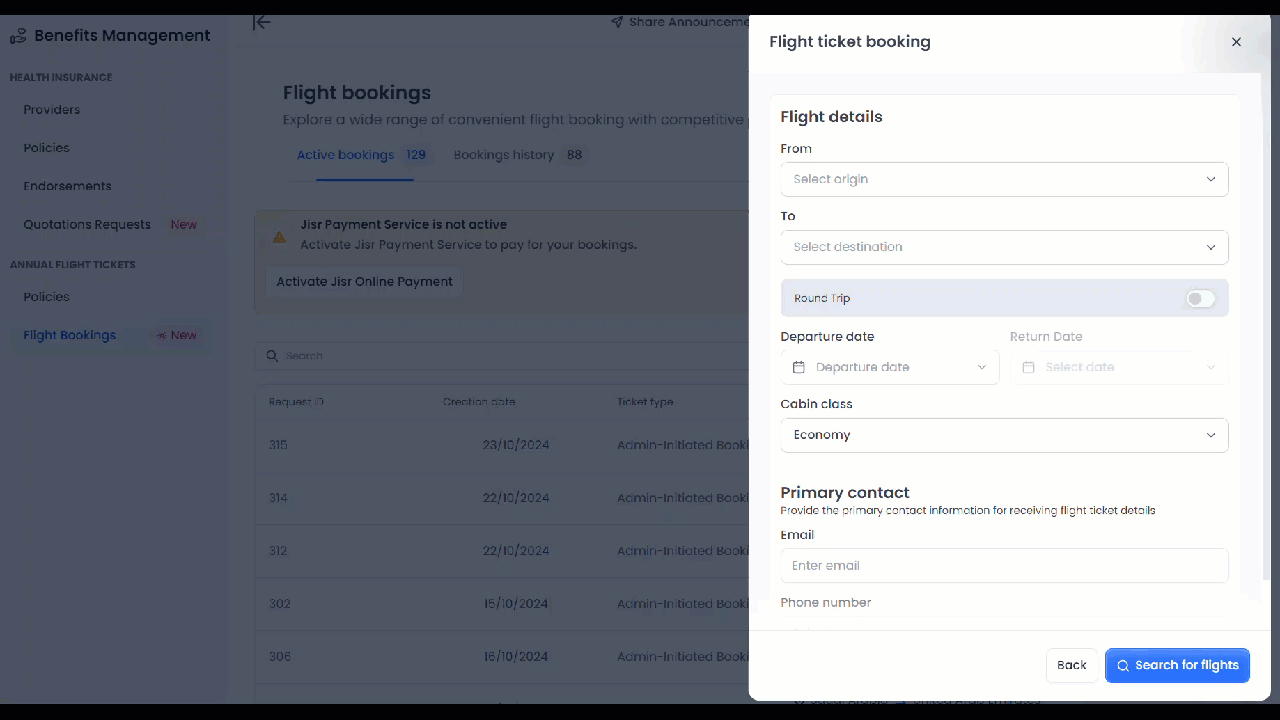The width and height of the screenshot is (1280, 720).
Task: Click the magnifier inside Search for flights button
Action: 1122,665
